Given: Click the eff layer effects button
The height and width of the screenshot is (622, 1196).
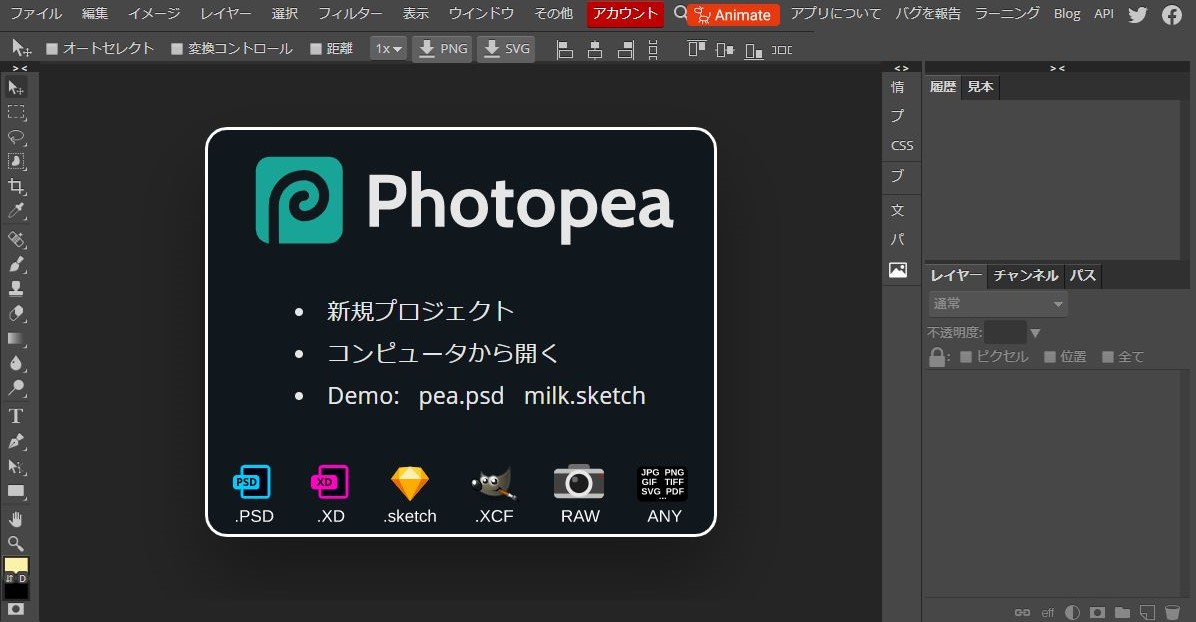Looking at the screenshot, I should coord(1048,613).
